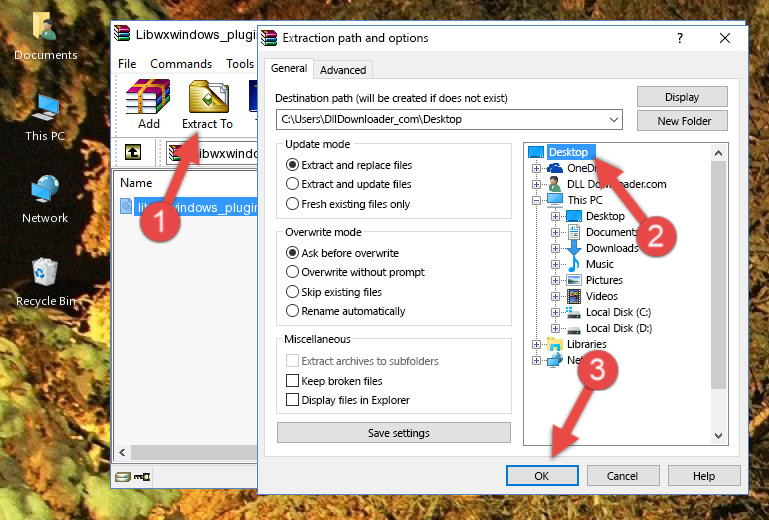This screenshot has width=769, height=520.
Task: Click the Local Disk (C:) drive icon
Action: coord(573,312)
